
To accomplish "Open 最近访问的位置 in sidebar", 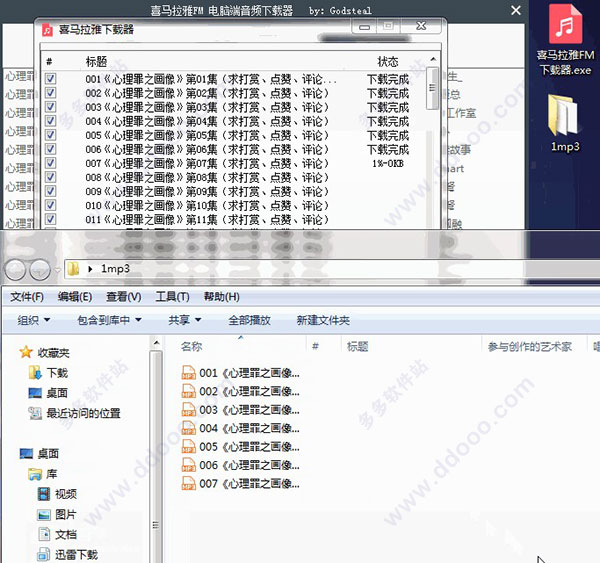I will (x=74, y=413).
